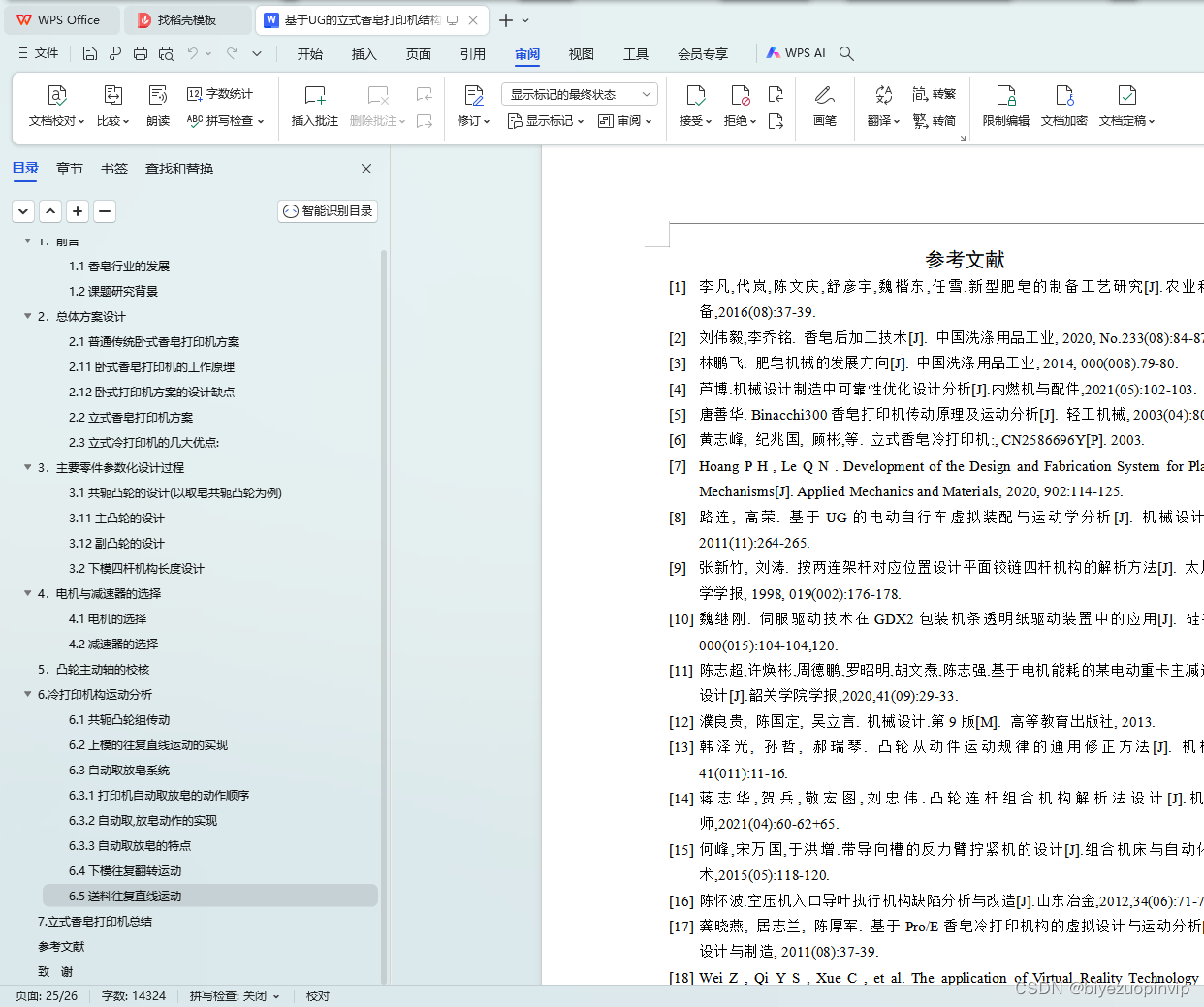Open 查找和替换 navigation tab
1204x1007 pixels.
[x=179, y=169]
